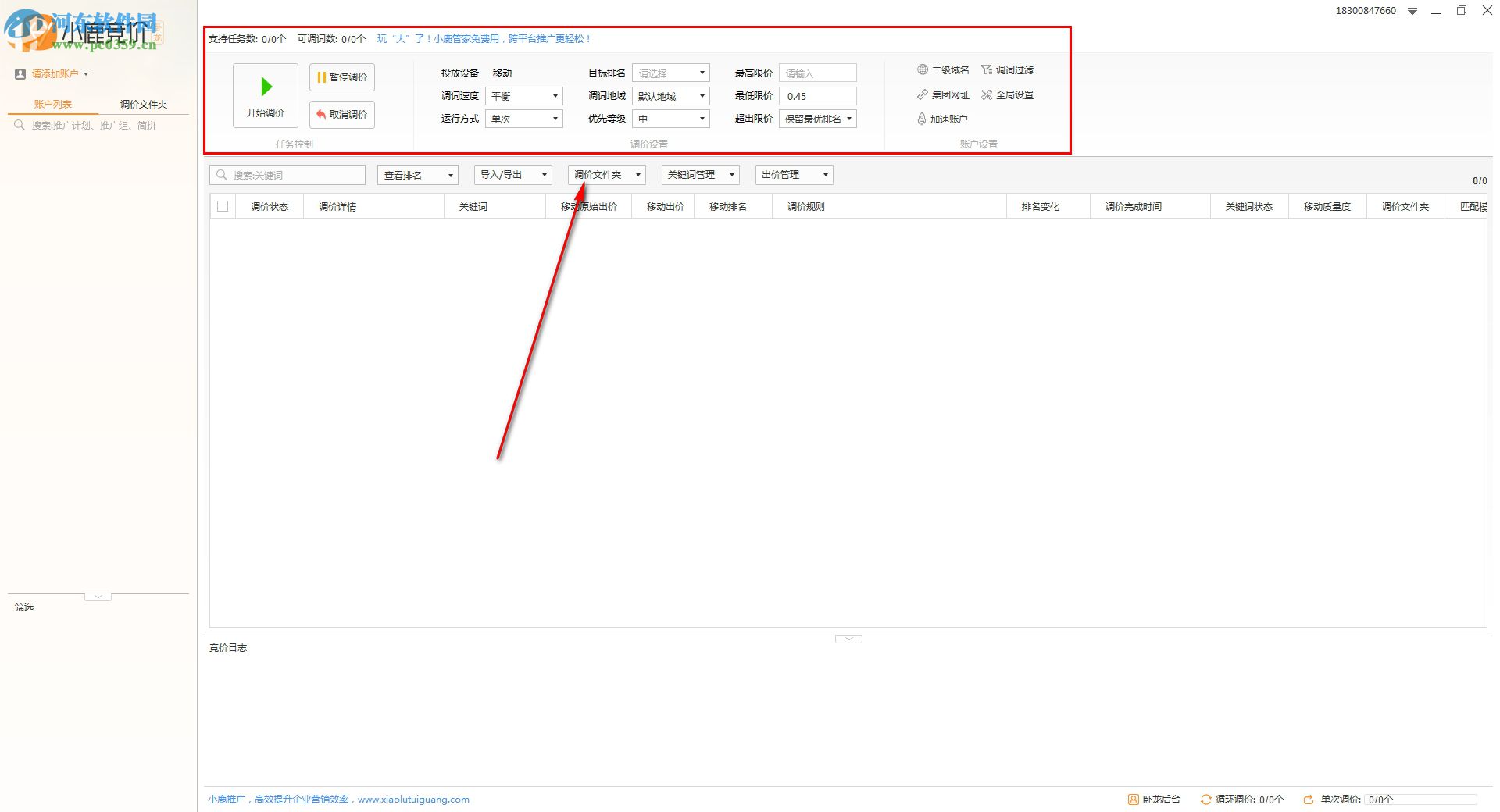This screenshot has width=1500, height=812.
Task: Open 全局设置 global settings
Action: point(1007,95)
